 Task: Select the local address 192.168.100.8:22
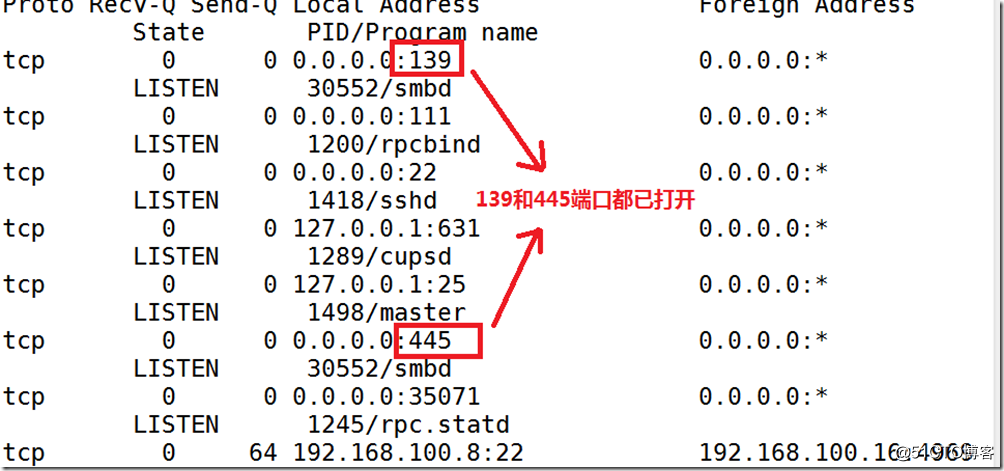(x=408, y=453)
